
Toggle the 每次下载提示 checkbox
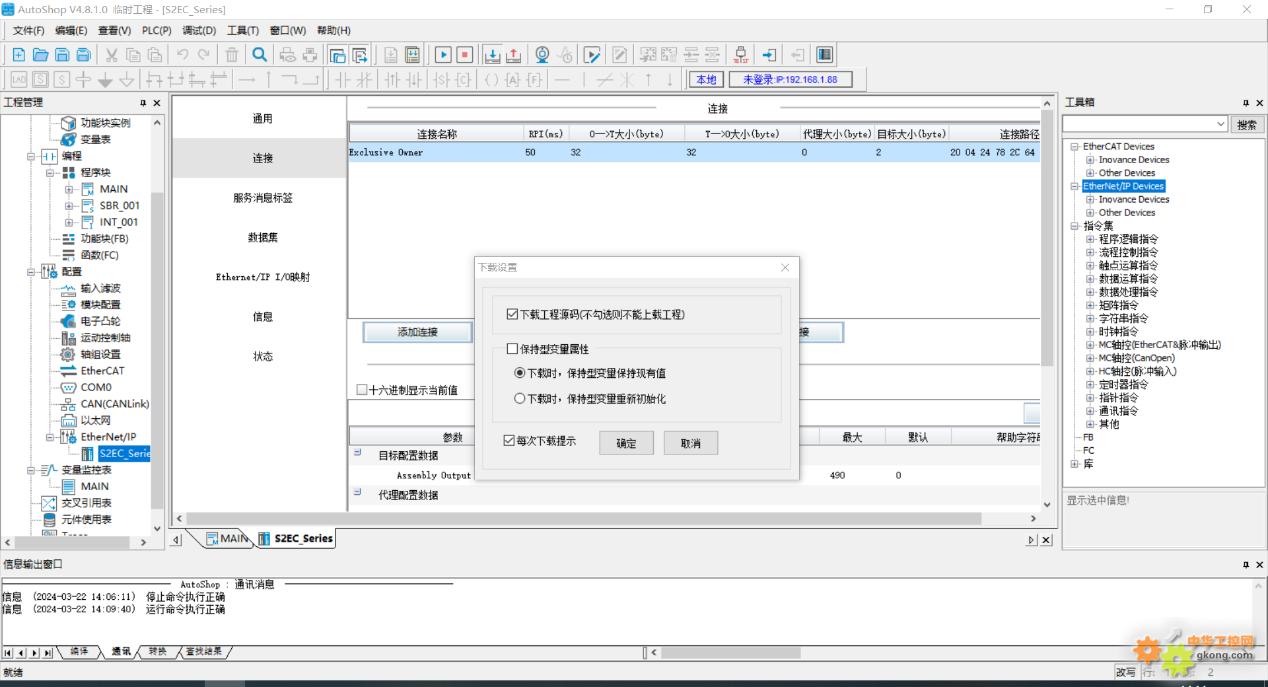click(x=510, y=441)
